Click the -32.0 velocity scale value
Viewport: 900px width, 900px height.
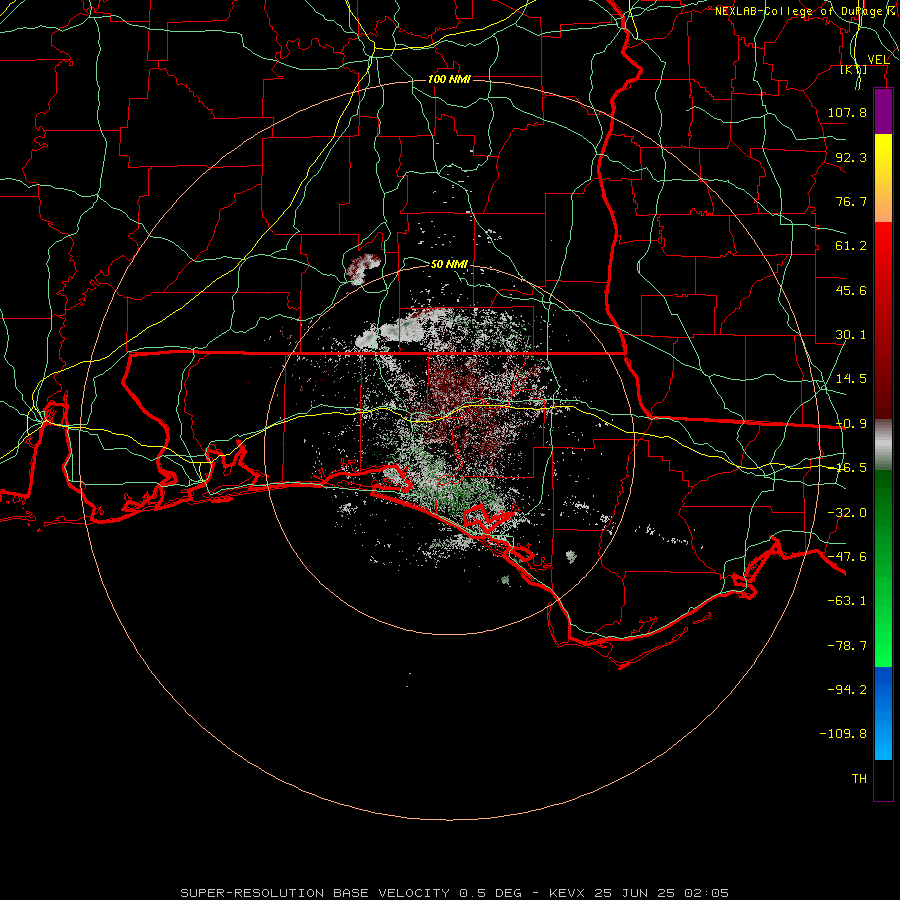click(x=847, y=513)
